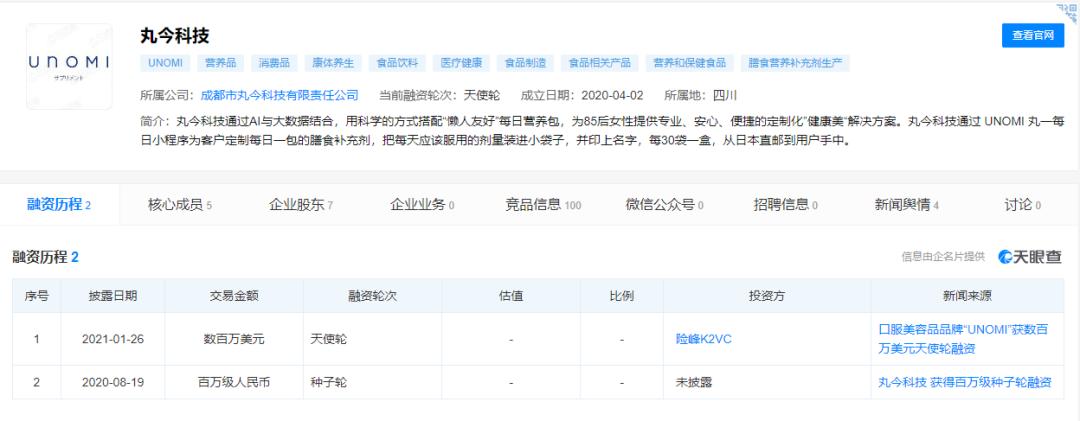Screen dimensions: 1080x421
Task: Click the UNOMI company logo thumbnail
Action: (x=69, y=66)
